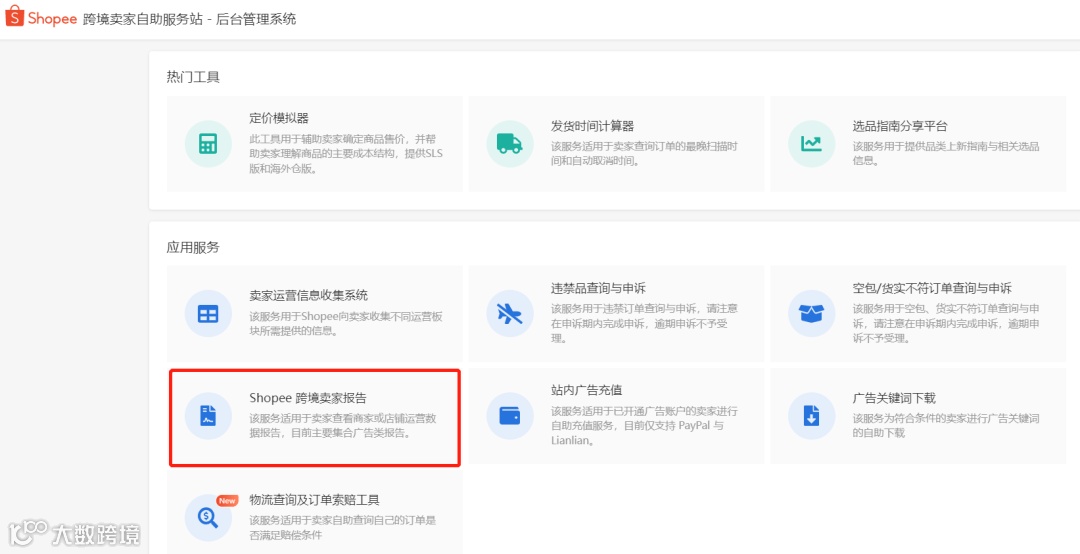Viewport: 1080px width, 554px height.
Task: Click the 违禁品查询与申诉 no-fly icon
Action: click(509, 314)
